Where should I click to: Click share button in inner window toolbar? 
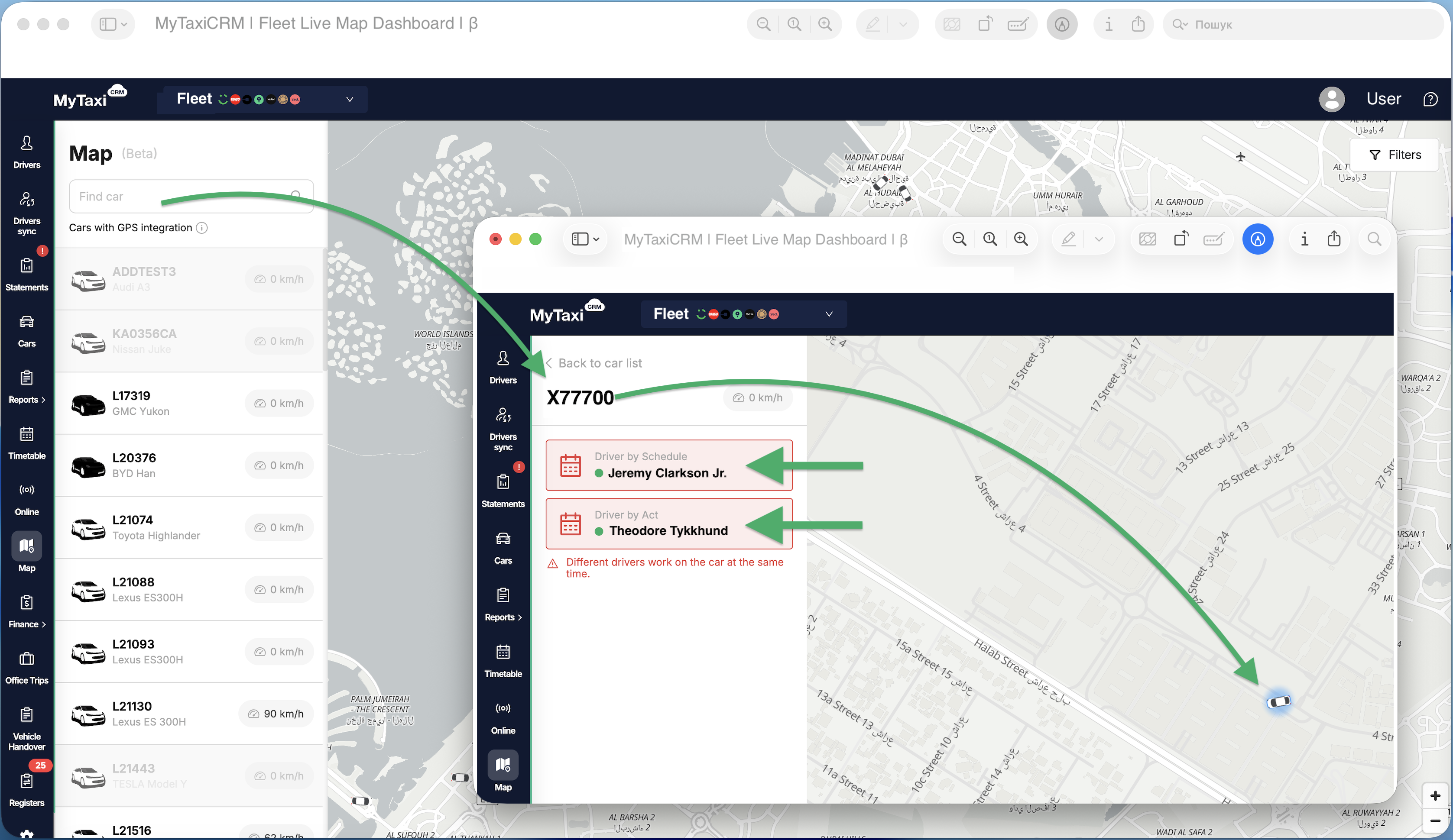(1333, 239)
